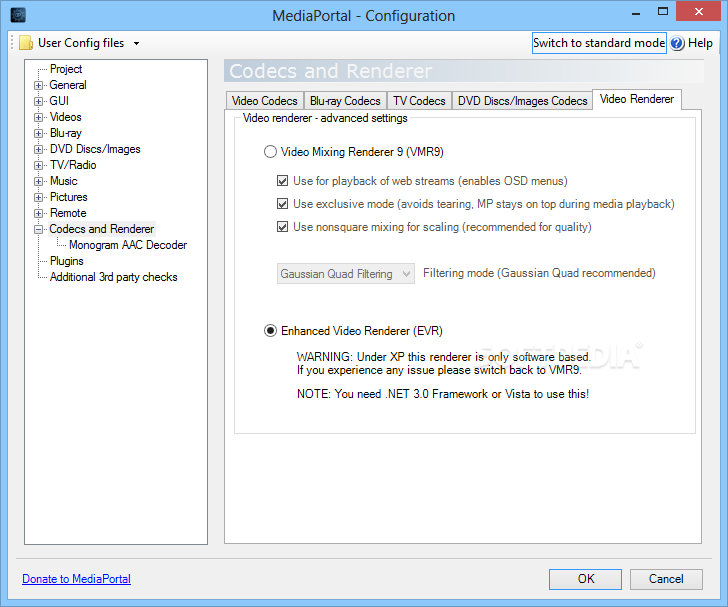Expand the Pictures tree node
The height and width of the screenshot is (607, 728).
coord(39,197)
